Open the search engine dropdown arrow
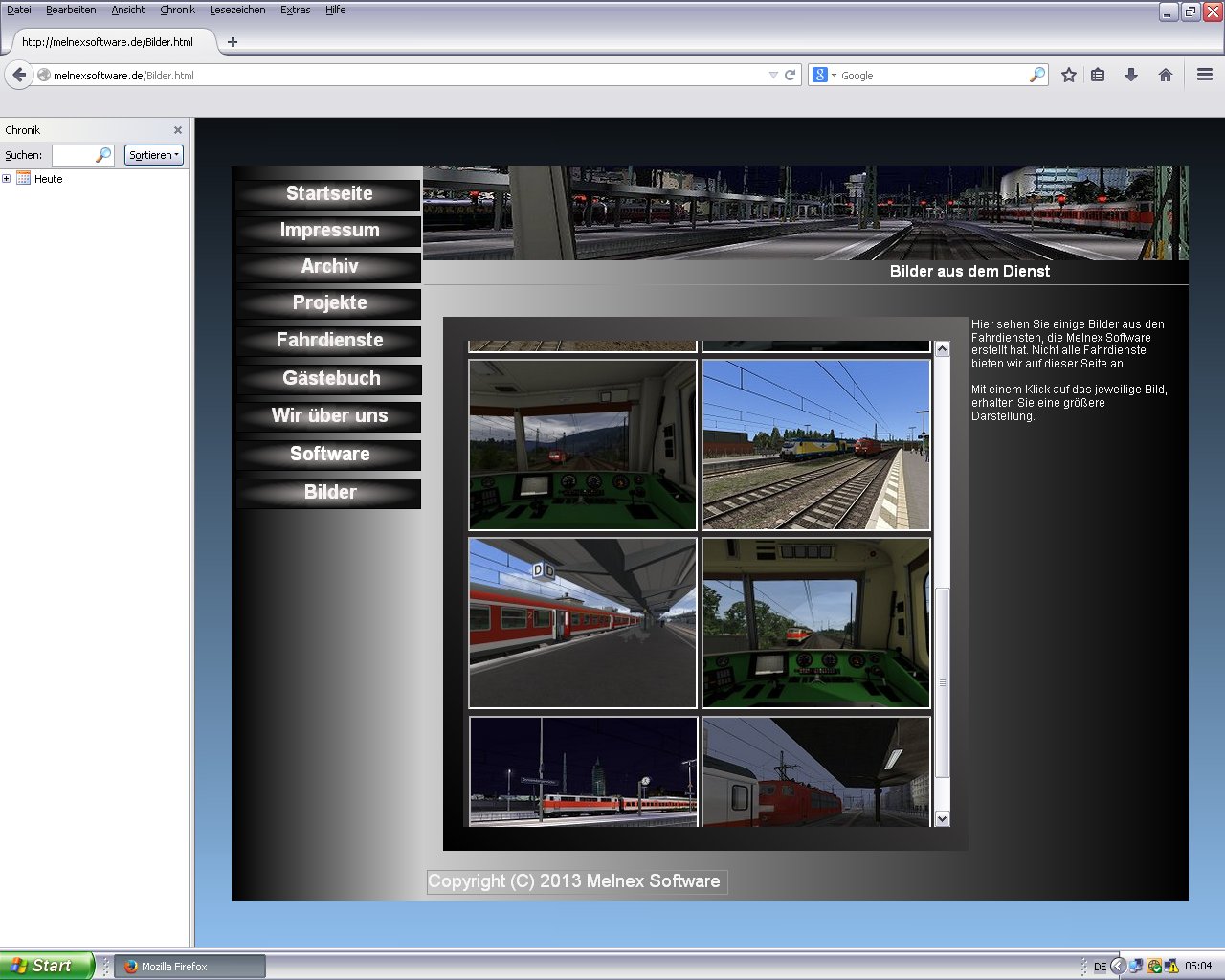 tap(834, 75)
